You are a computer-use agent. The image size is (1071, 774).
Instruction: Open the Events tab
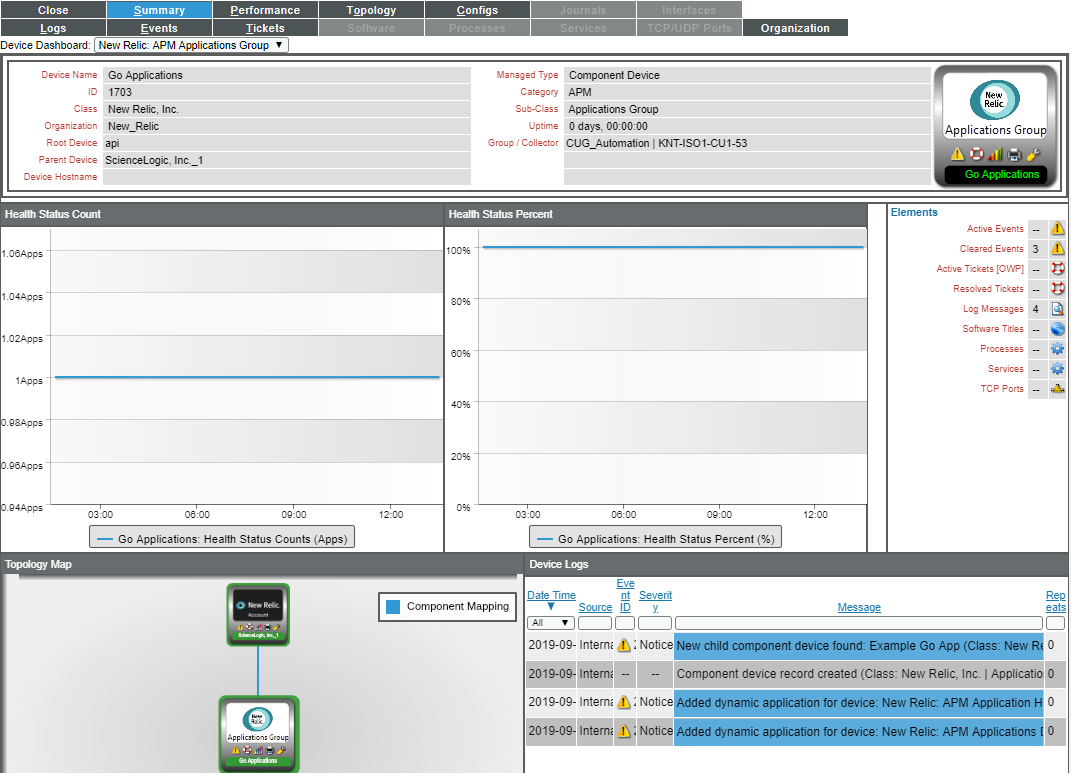[x=159, y=27]
